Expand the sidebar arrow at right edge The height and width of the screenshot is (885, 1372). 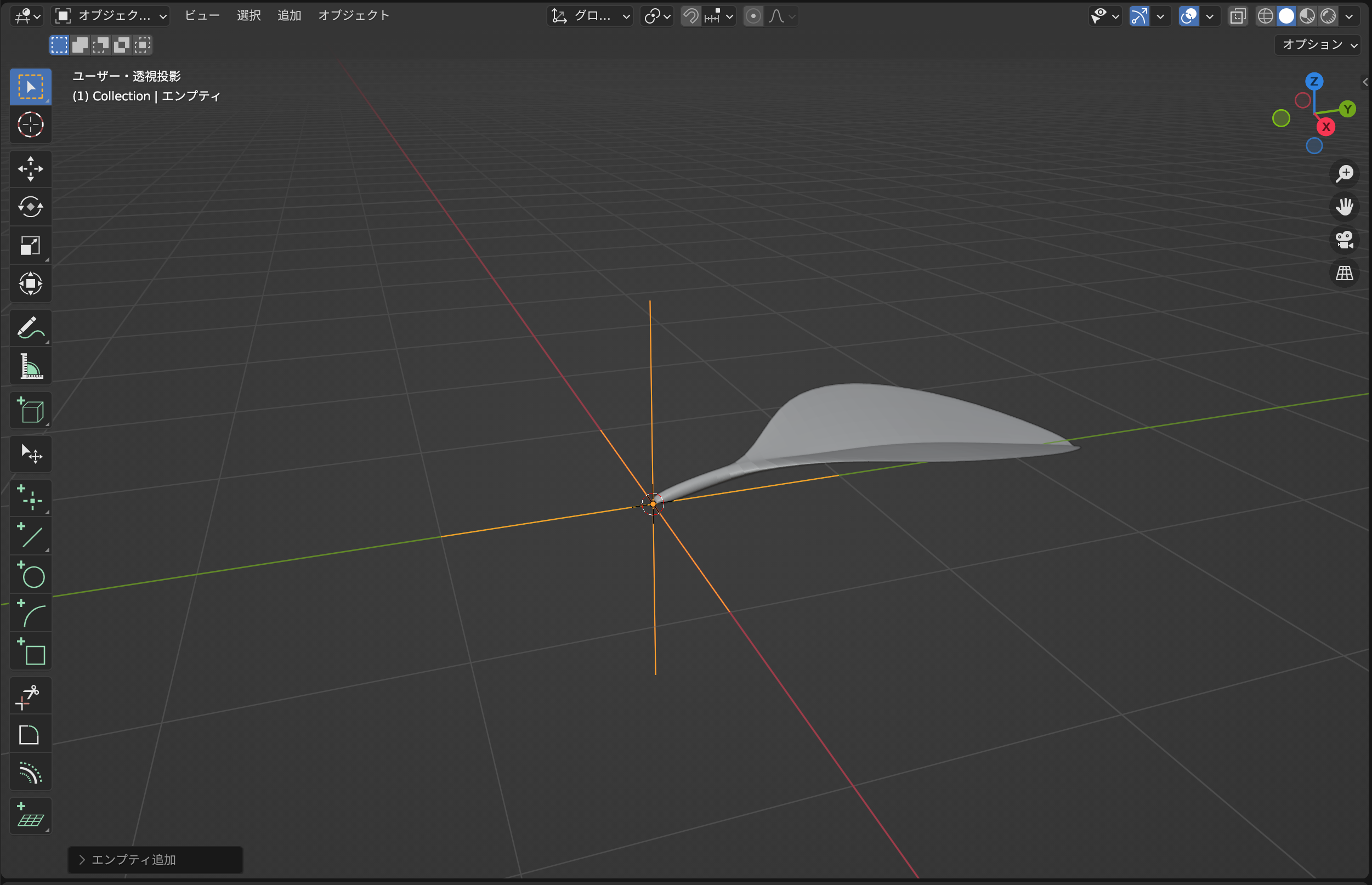tap(1365, 82)
